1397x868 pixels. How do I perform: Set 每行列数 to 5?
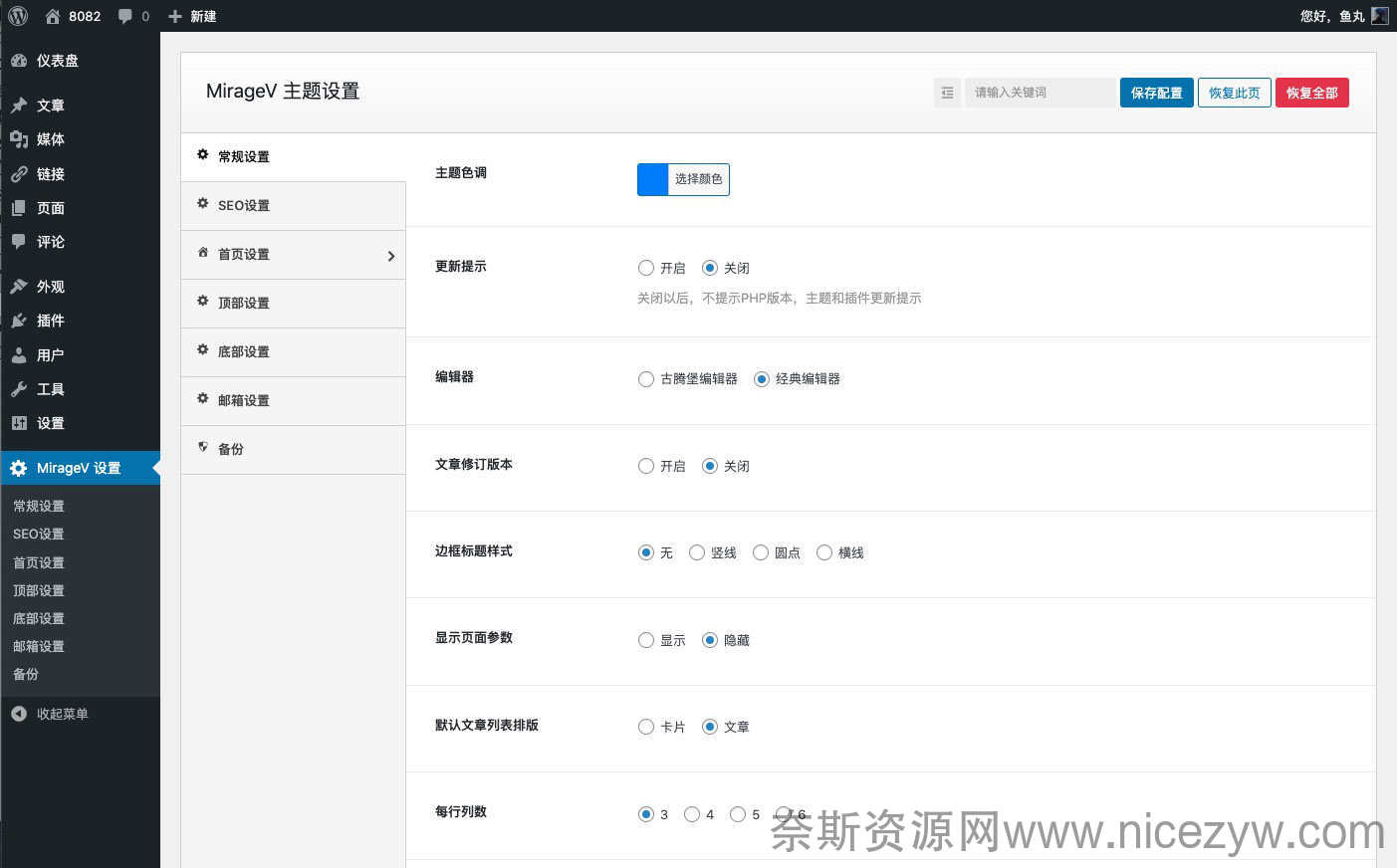(737, 814)
